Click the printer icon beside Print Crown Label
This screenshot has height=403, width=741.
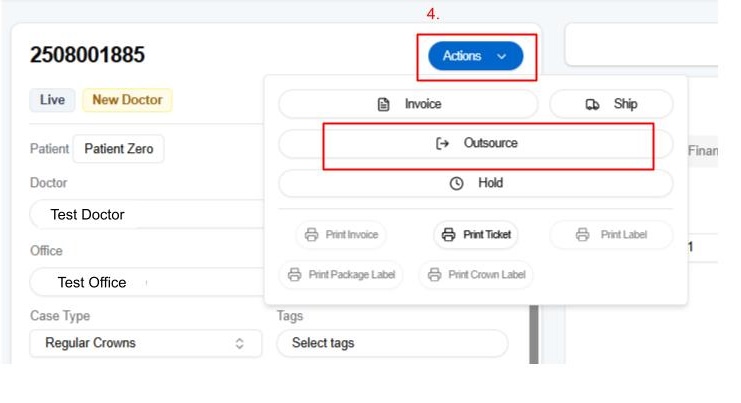(434, 274)
